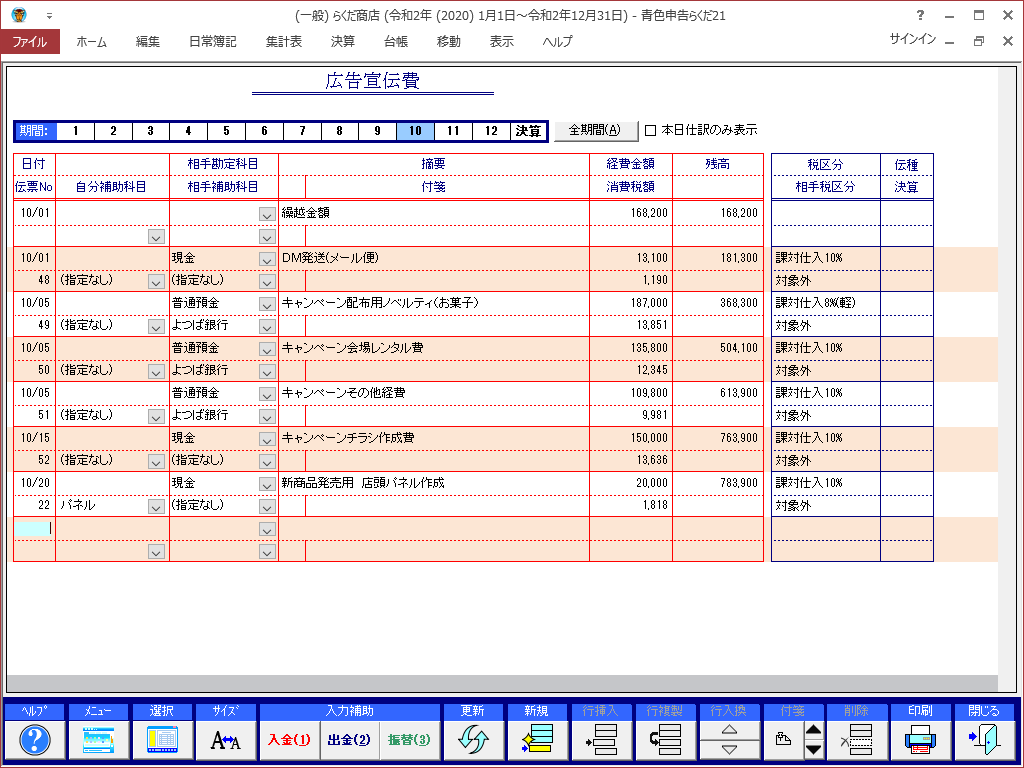Image resolution: width=1024 pixels, height=768 pixels.
Task: Restore the inner document window
Action: pos(978,40)
